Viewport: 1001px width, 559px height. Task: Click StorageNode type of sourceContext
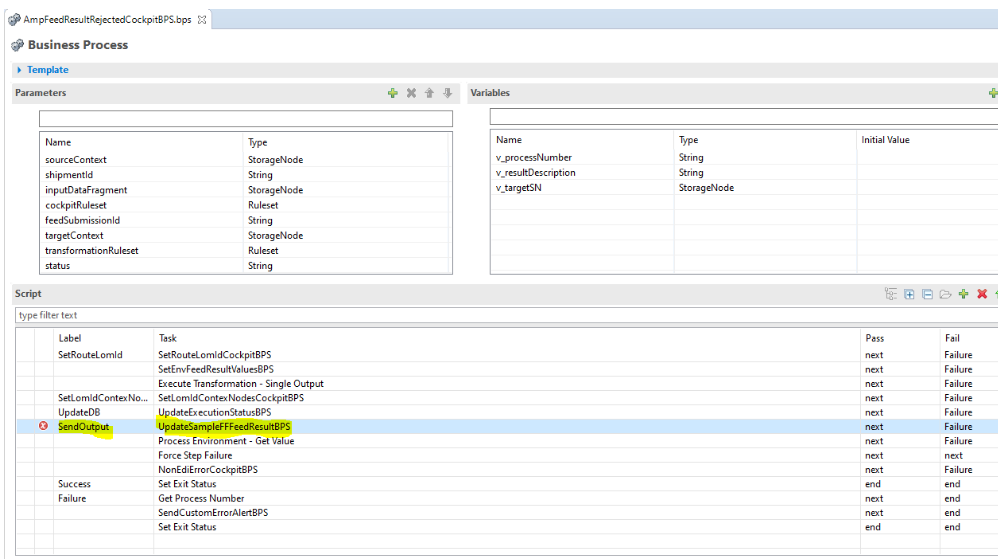275,160
